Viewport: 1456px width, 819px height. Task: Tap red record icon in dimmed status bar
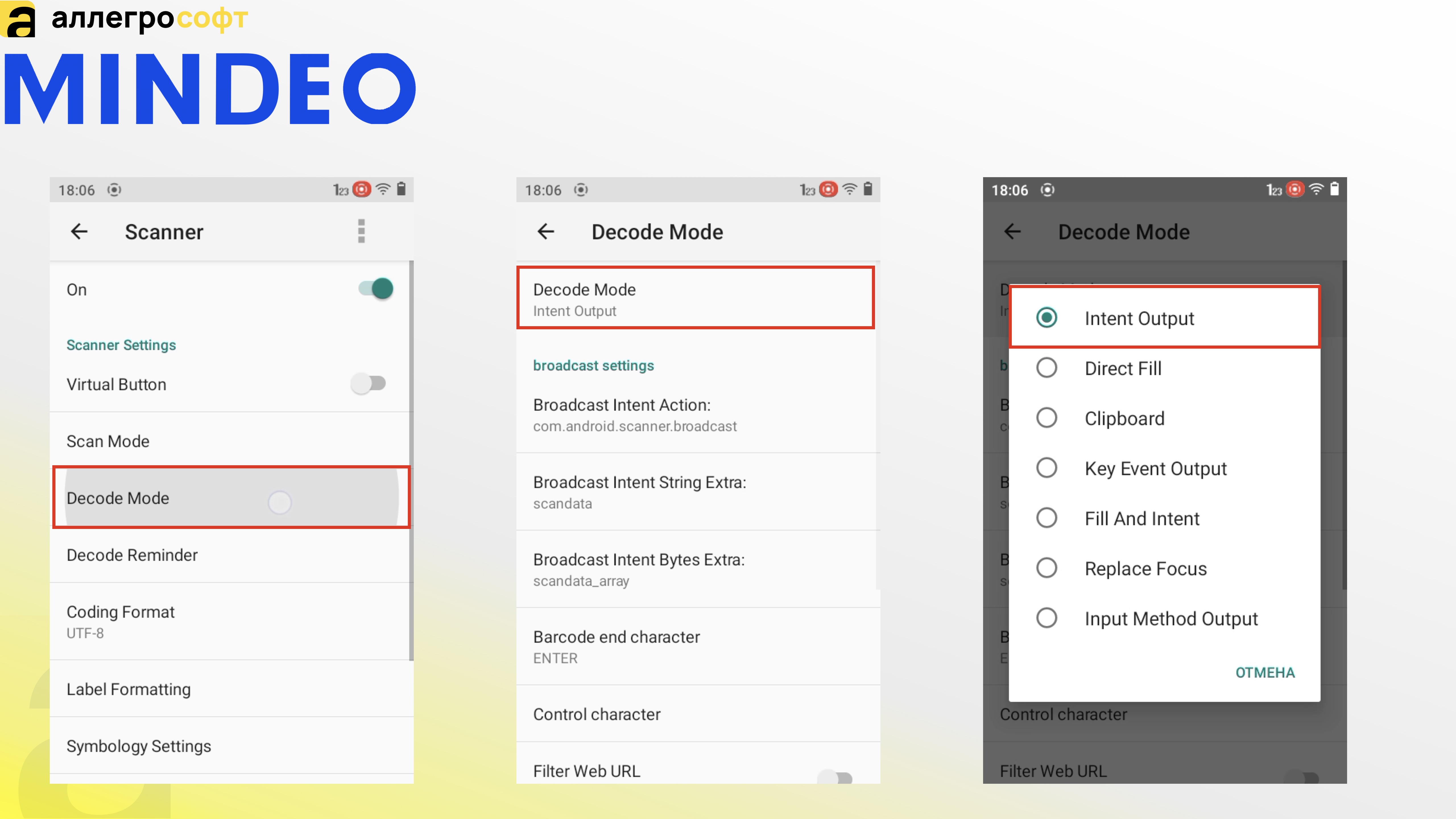tap(1295, 189)
